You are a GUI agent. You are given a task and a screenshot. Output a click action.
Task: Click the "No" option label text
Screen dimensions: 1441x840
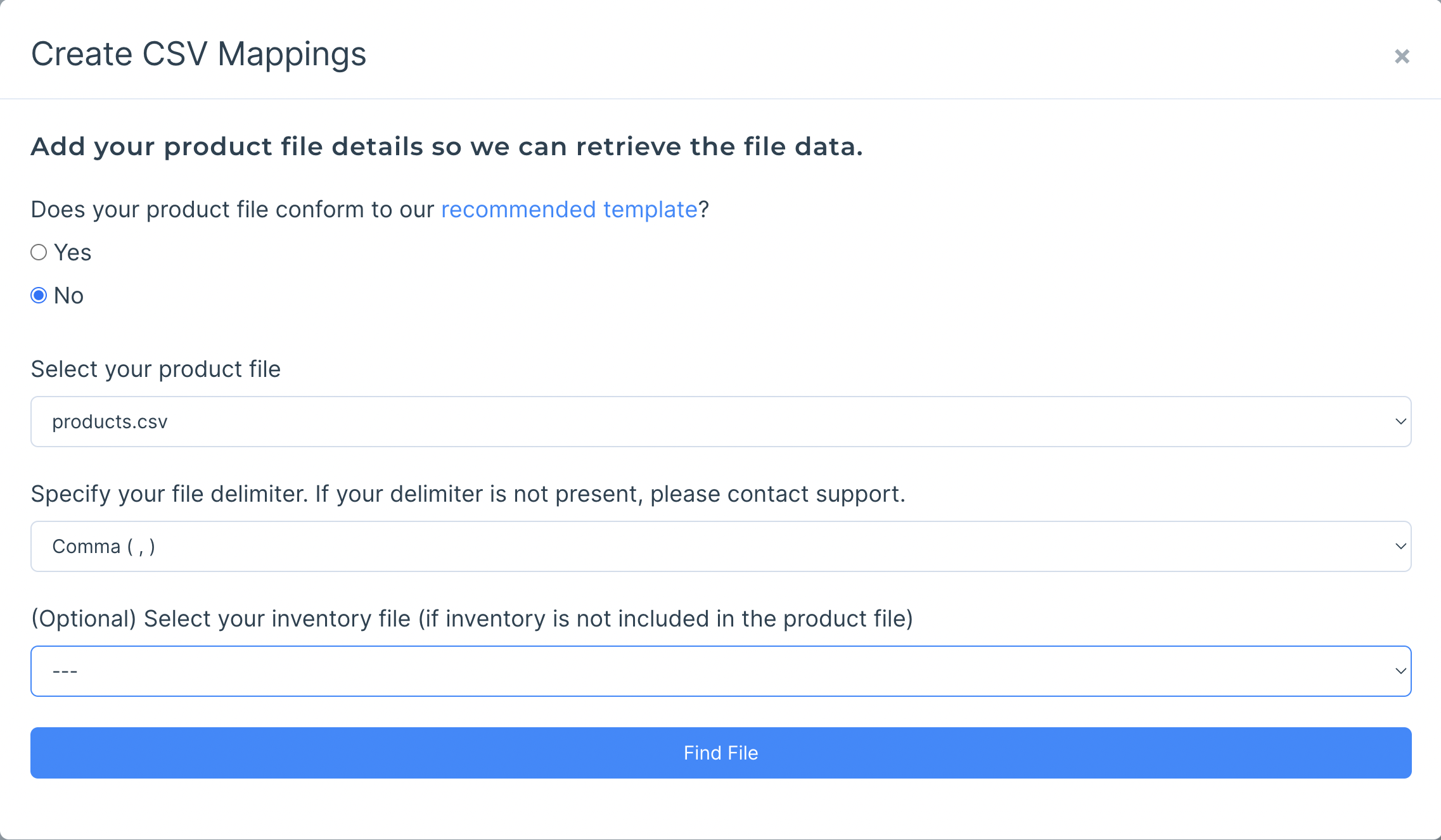point(68,295)
